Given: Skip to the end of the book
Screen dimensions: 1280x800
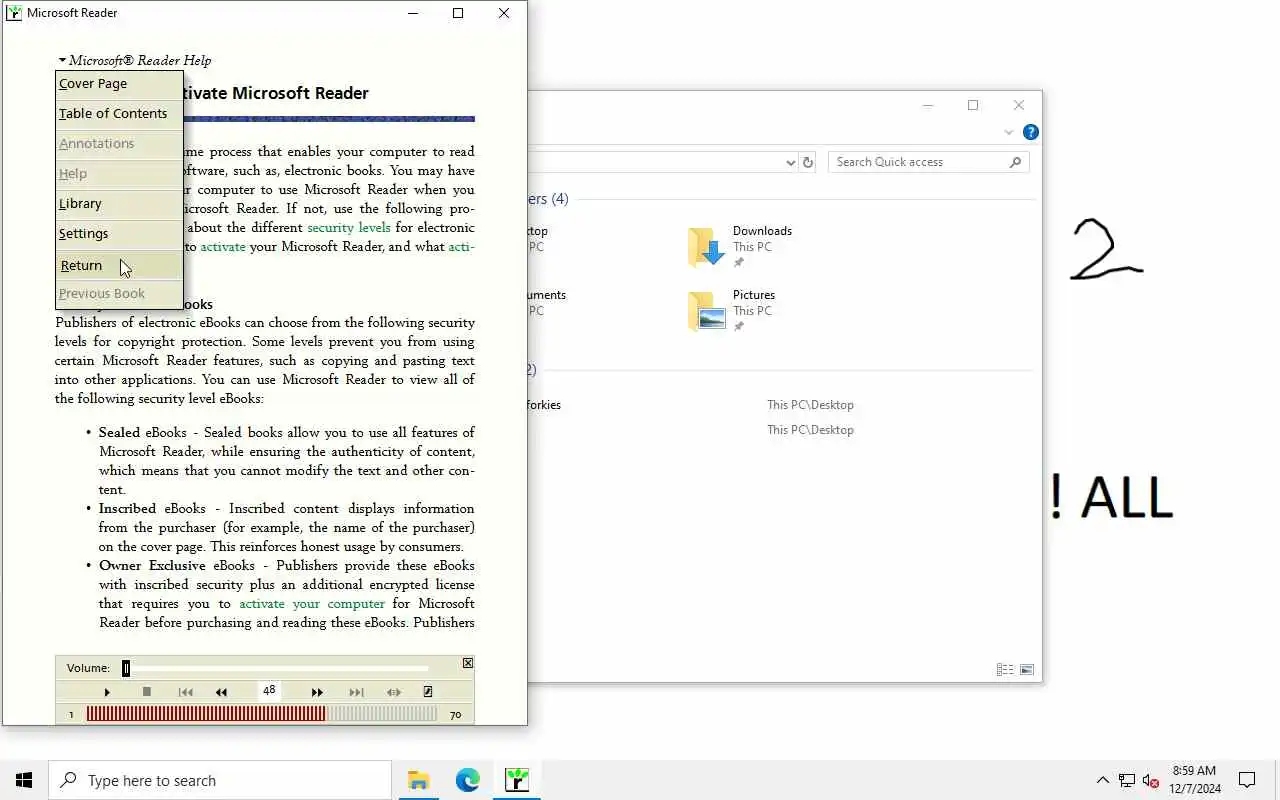Looking at the screenshot, I should 356,692.
